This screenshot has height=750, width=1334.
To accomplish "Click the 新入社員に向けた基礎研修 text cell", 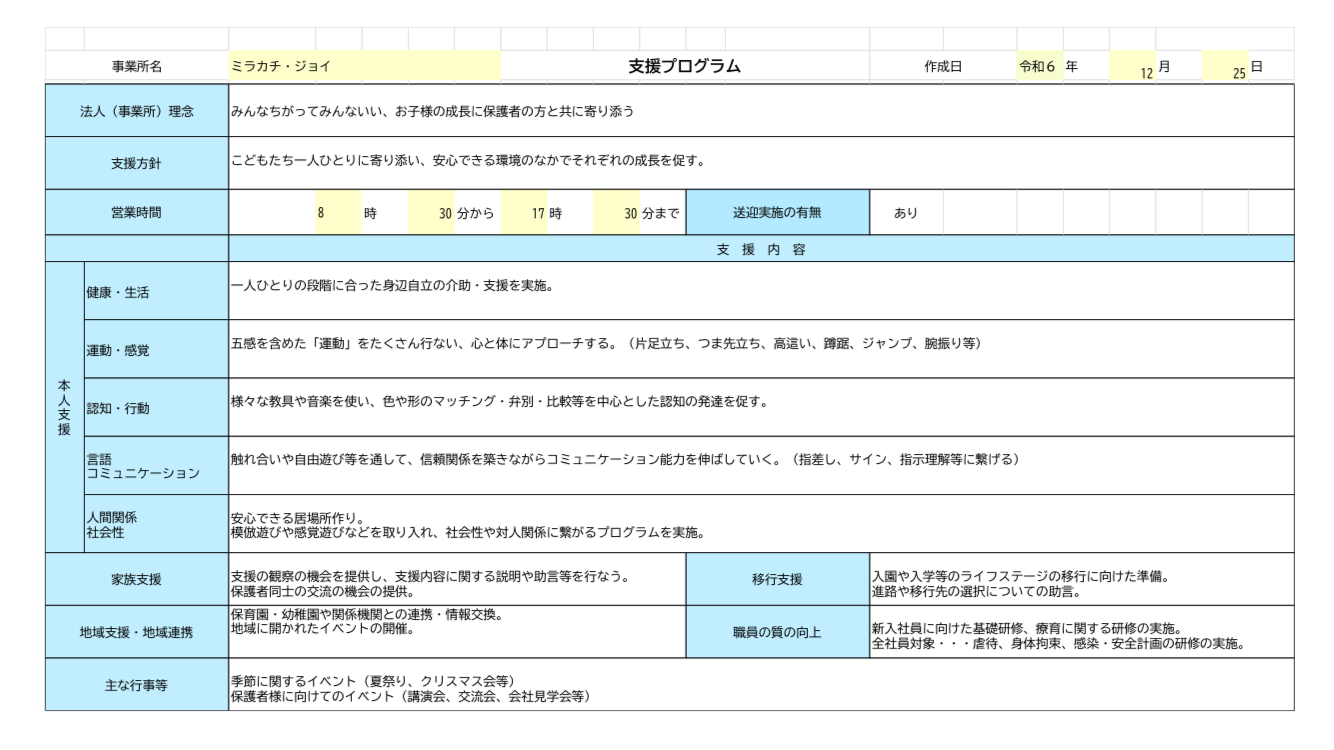I will coord(1082,632).
